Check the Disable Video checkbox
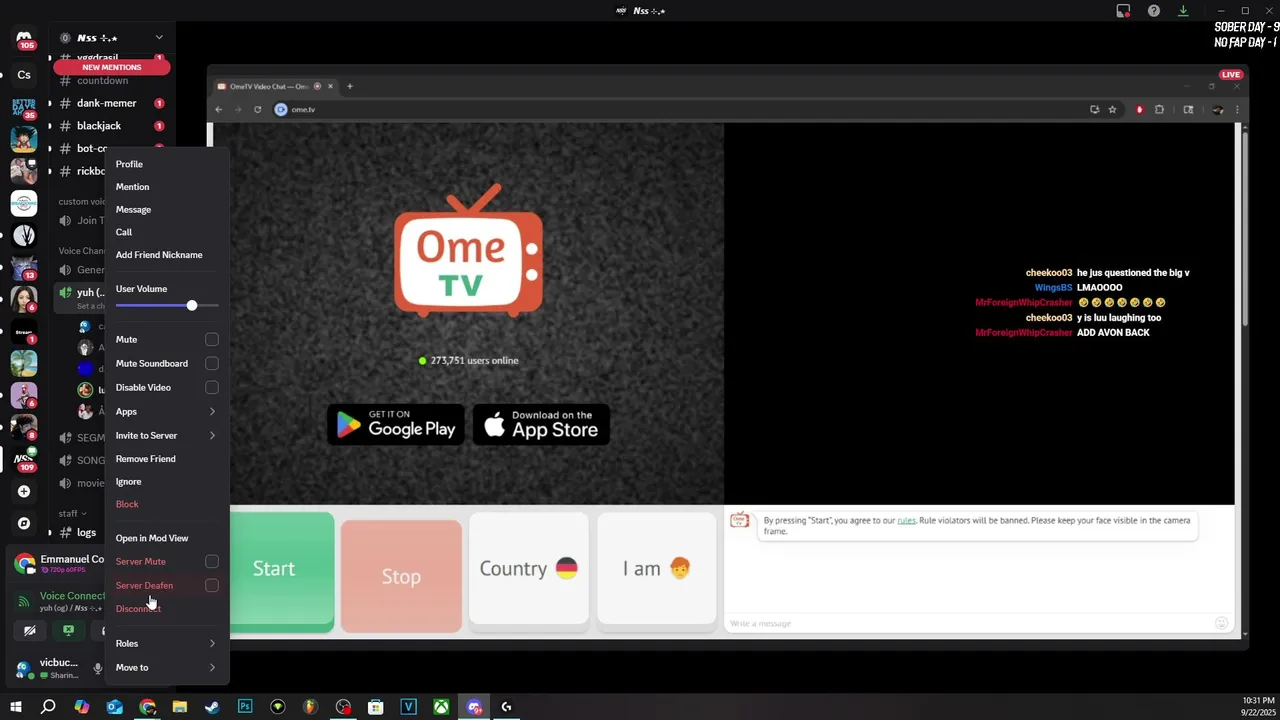The height and width of the screenshot is (720, 1280). (212, 388)
